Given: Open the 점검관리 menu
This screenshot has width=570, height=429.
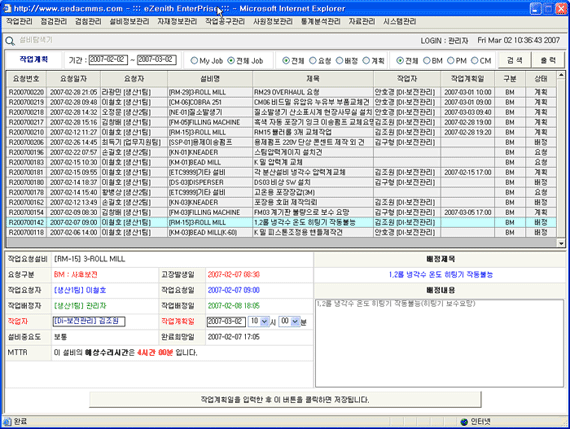Looking at the screenshot, I should coord(54,21).
